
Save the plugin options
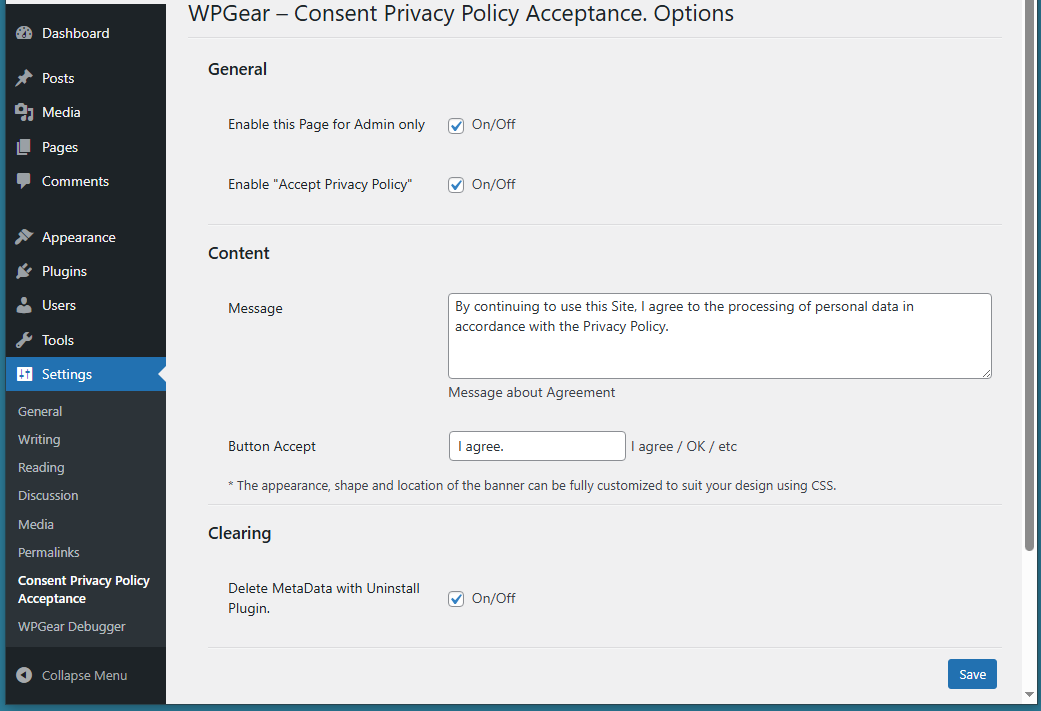[x=972, y=674]
